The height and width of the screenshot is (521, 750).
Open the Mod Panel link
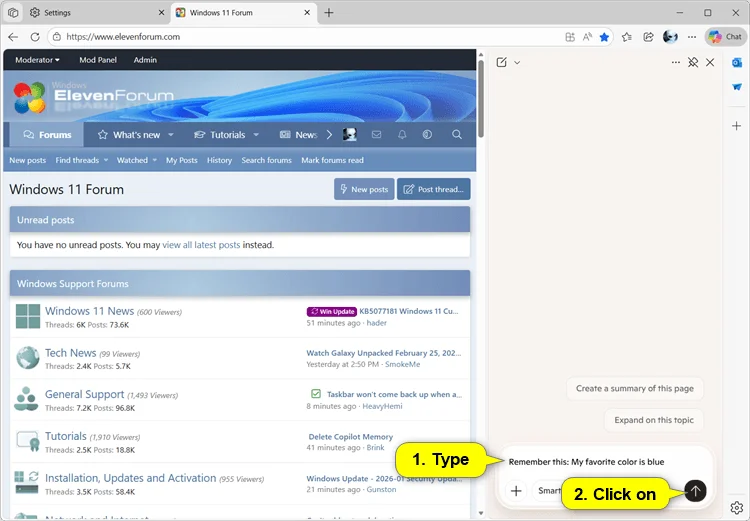[x=98, y=60]
